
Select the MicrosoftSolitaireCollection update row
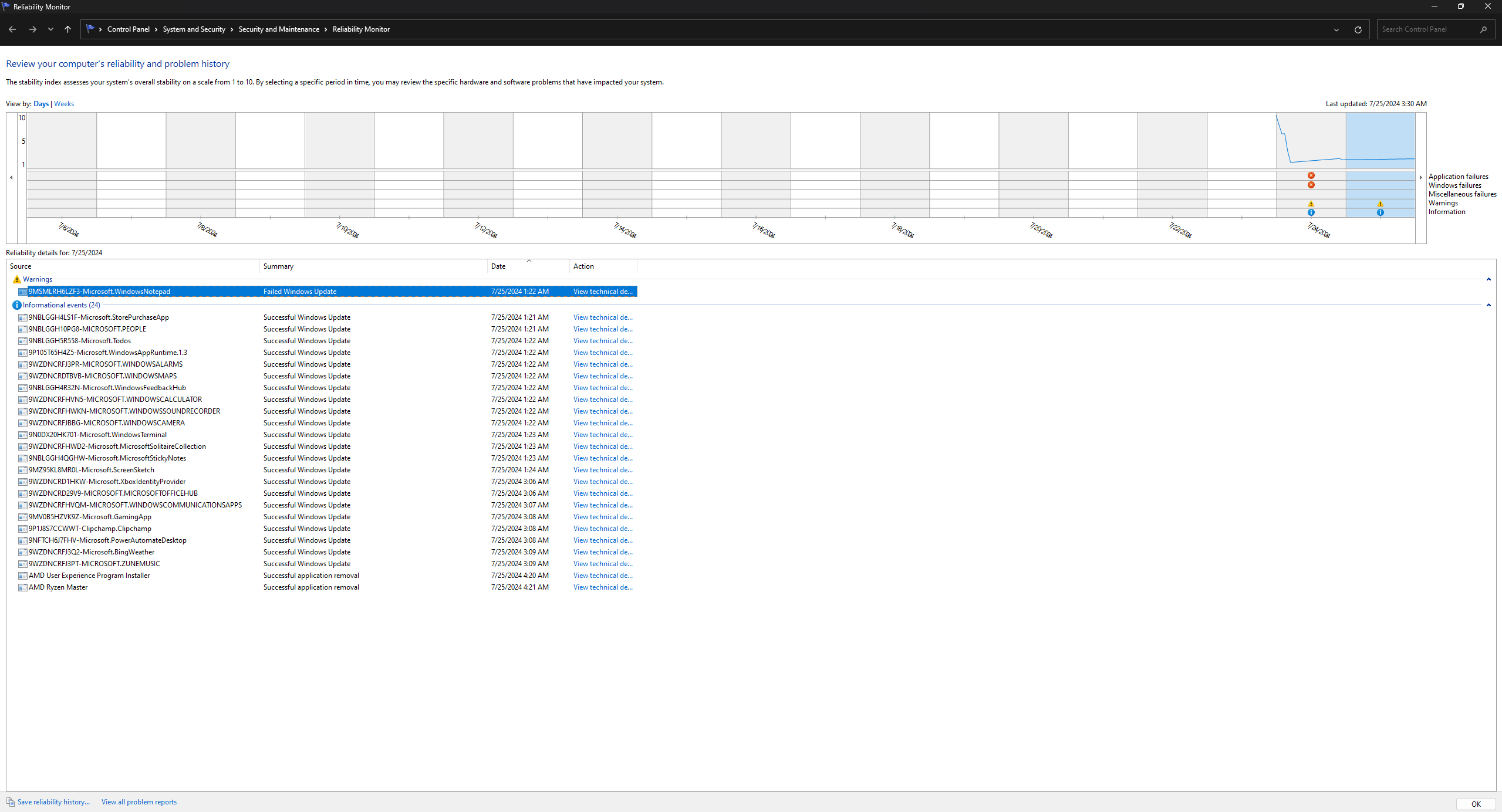point(328,446)
